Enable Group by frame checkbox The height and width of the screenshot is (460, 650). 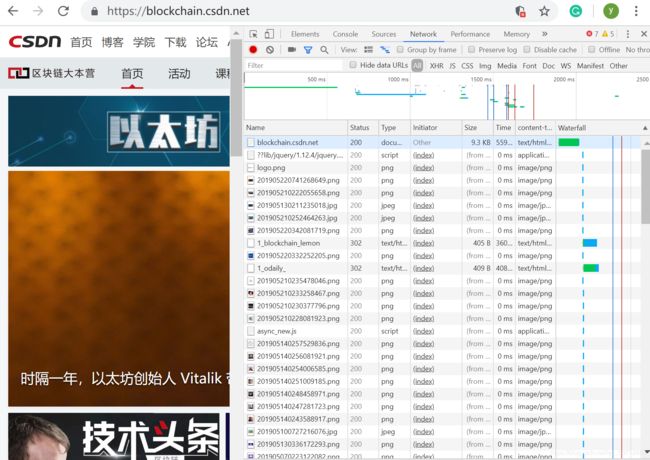point(400,50)
